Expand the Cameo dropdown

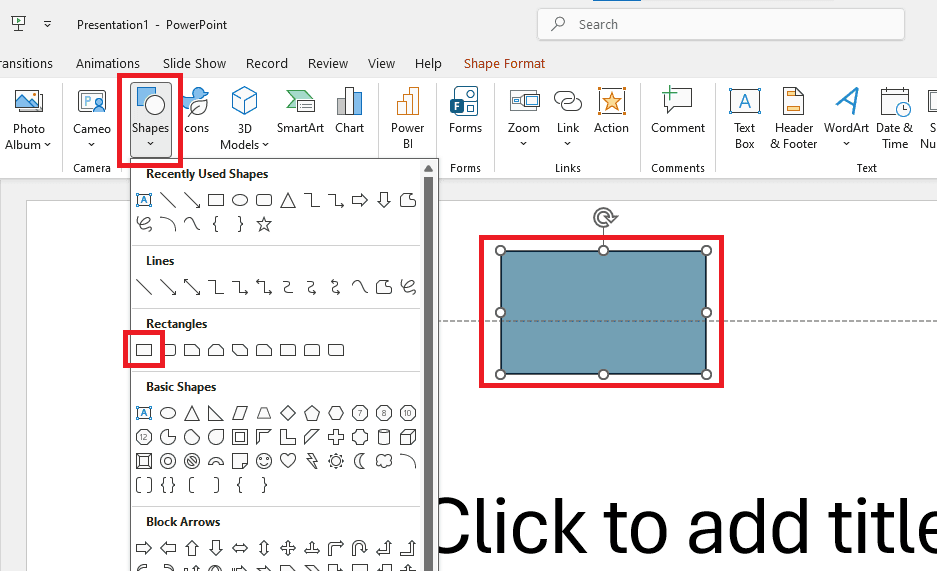tap(91, 144)
